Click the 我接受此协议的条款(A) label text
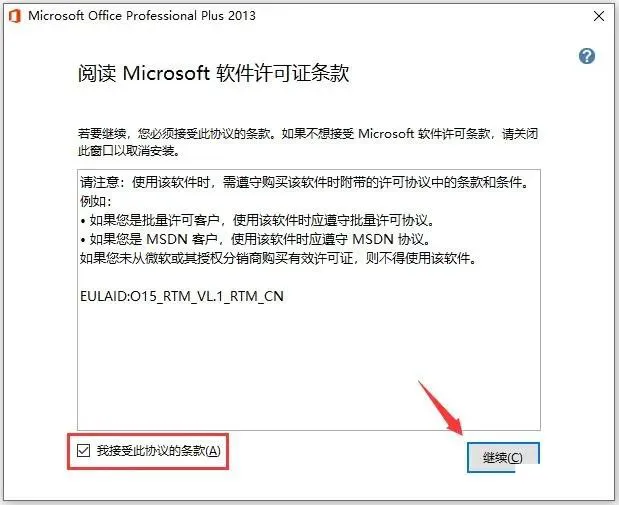 coord(159,451)
